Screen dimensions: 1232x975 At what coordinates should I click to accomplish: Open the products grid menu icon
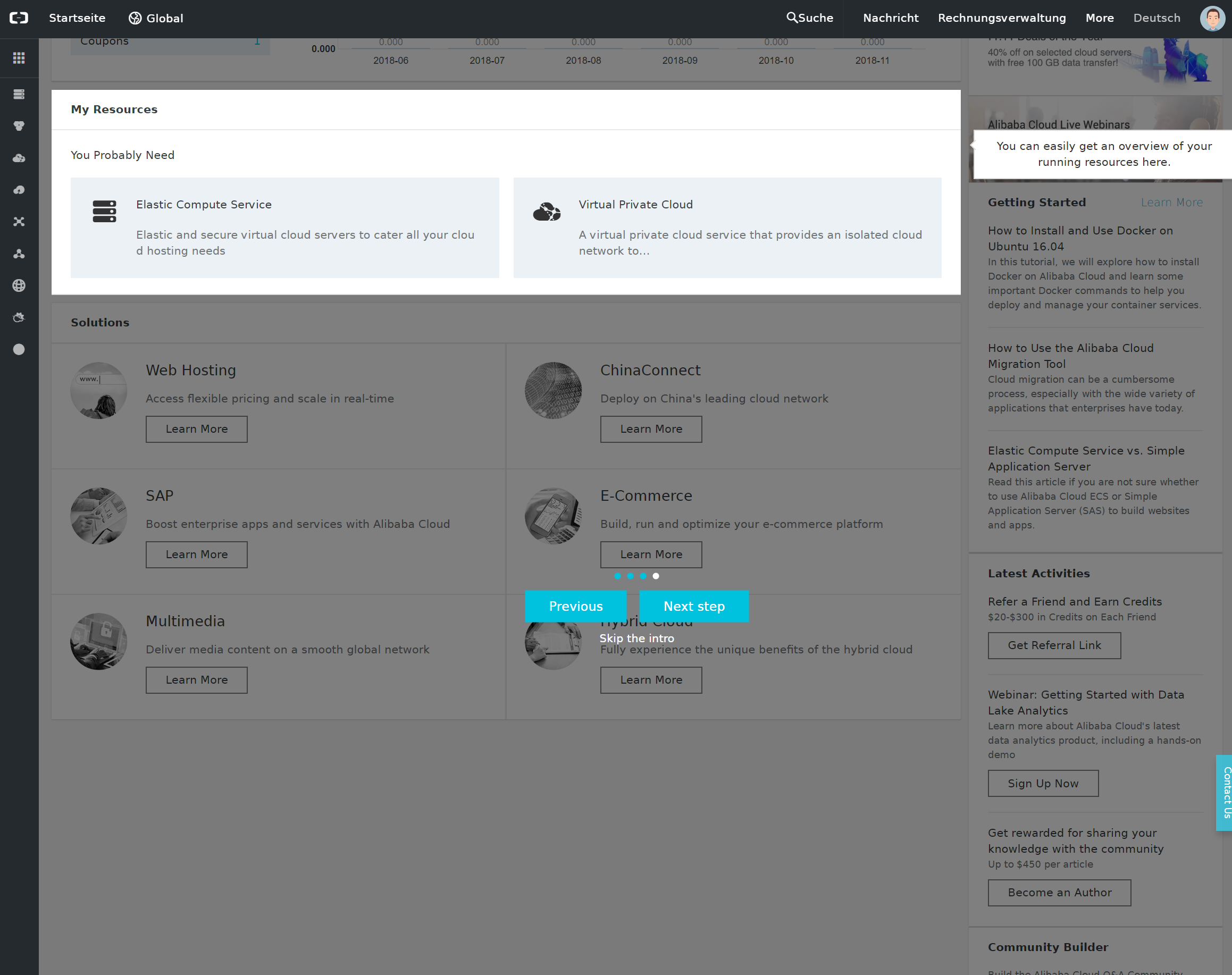(x=19, y=57)
